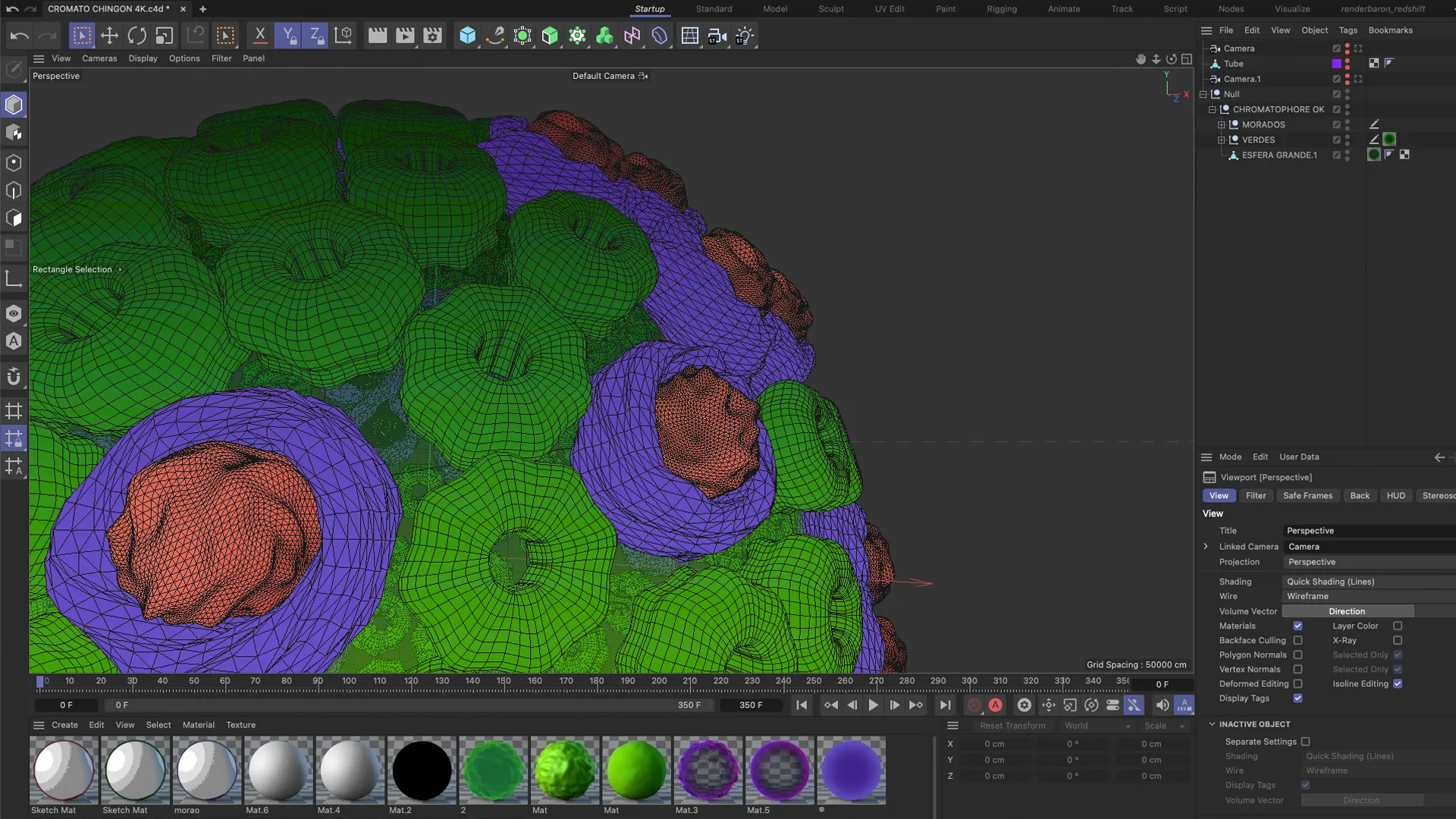Screen dimensions: 1456x819
Task: Uncheck the Materials checkbox
Action: click(1298, 626)
